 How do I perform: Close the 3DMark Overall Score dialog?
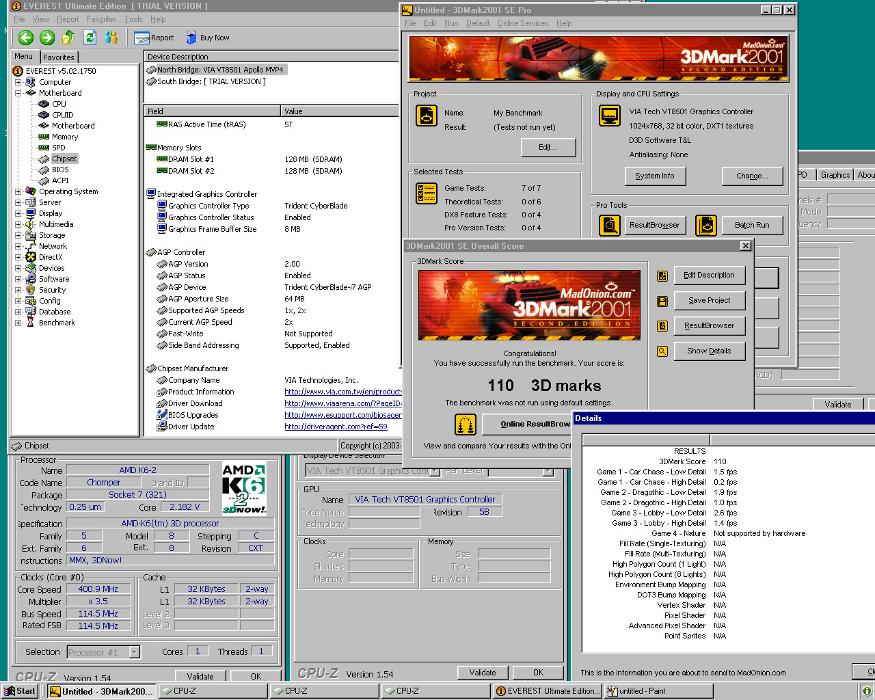point(745,246)
